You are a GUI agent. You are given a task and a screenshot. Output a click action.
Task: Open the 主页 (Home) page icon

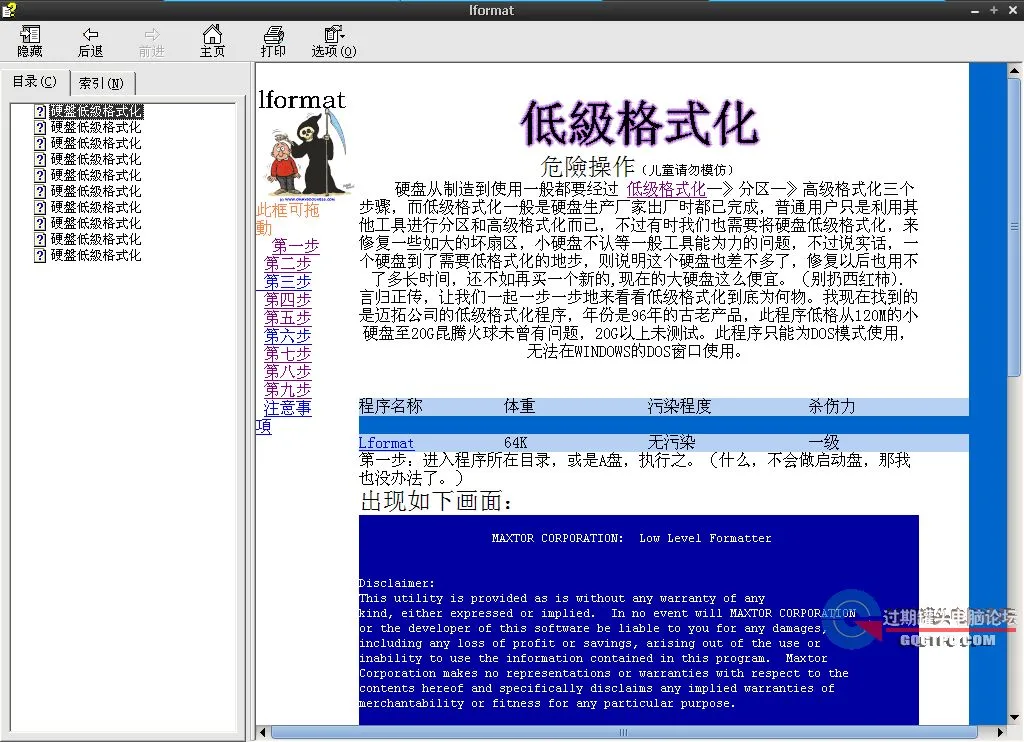pyautogui.click(x=212, y=41)
